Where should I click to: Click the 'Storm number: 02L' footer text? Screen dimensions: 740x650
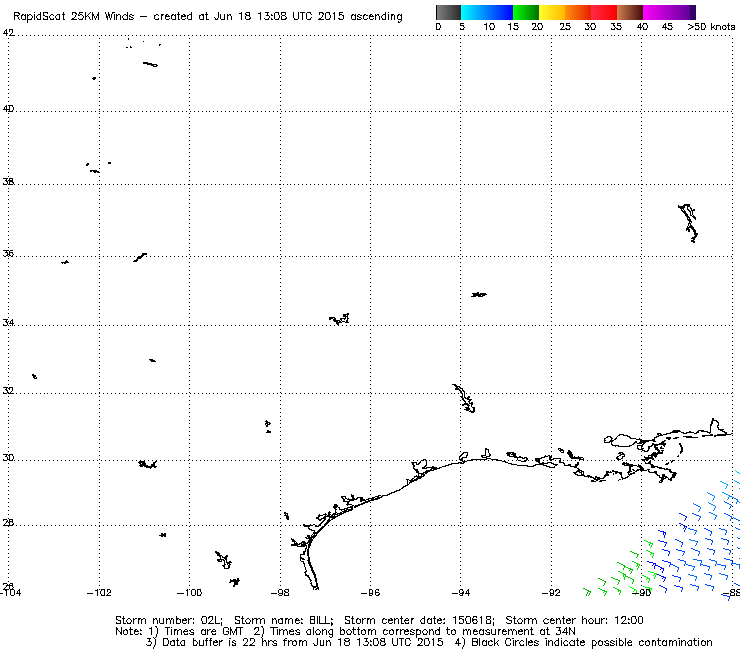tap(169, 620)
